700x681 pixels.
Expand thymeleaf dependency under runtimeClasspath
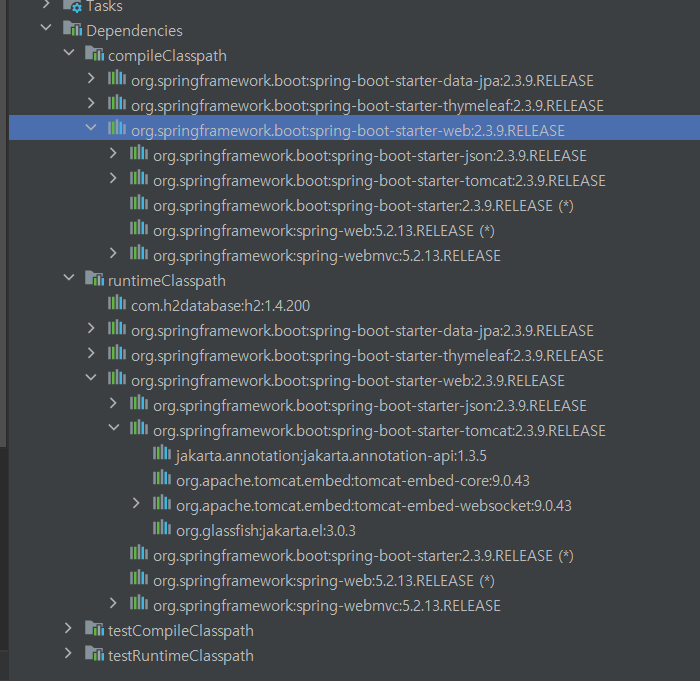pos(91,353)
